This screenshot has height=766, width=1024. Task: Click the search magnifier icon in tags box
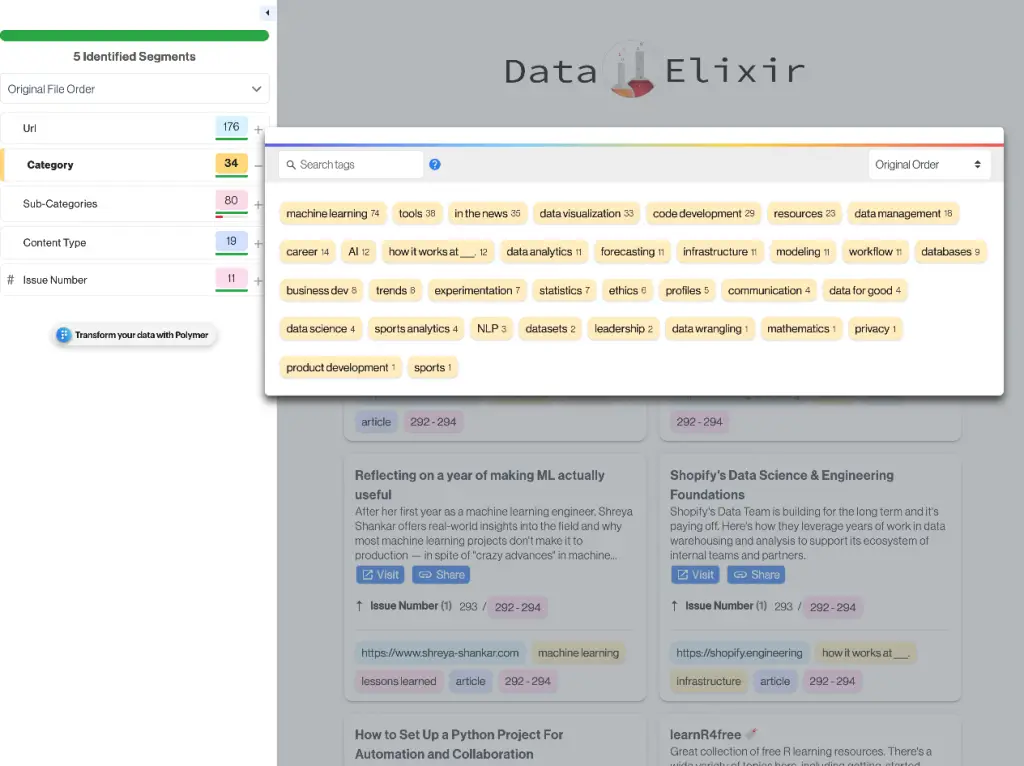point(291,165)
